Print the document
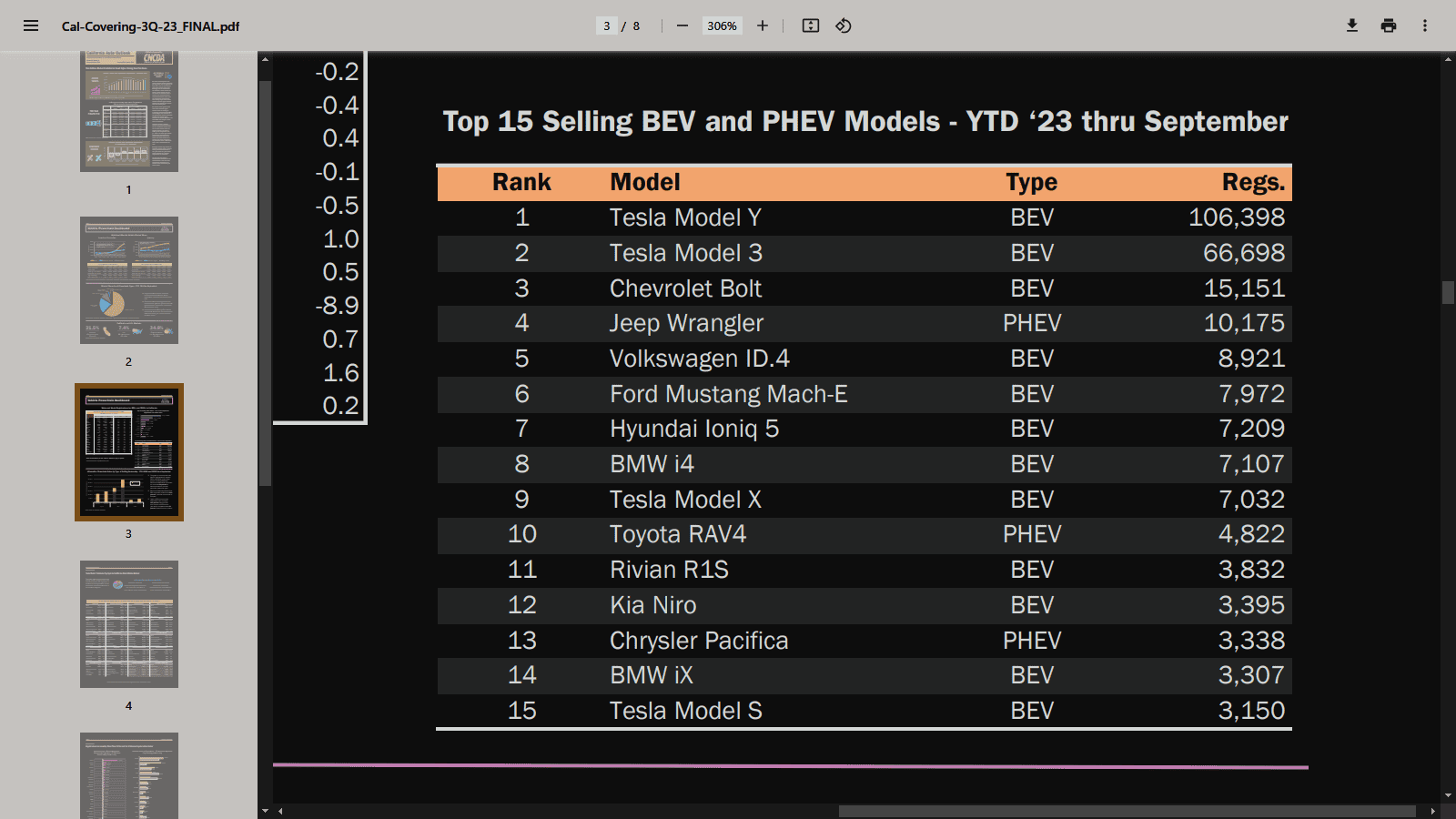The height and width of the screenshot is (819, 1456). click(1389, 25)
